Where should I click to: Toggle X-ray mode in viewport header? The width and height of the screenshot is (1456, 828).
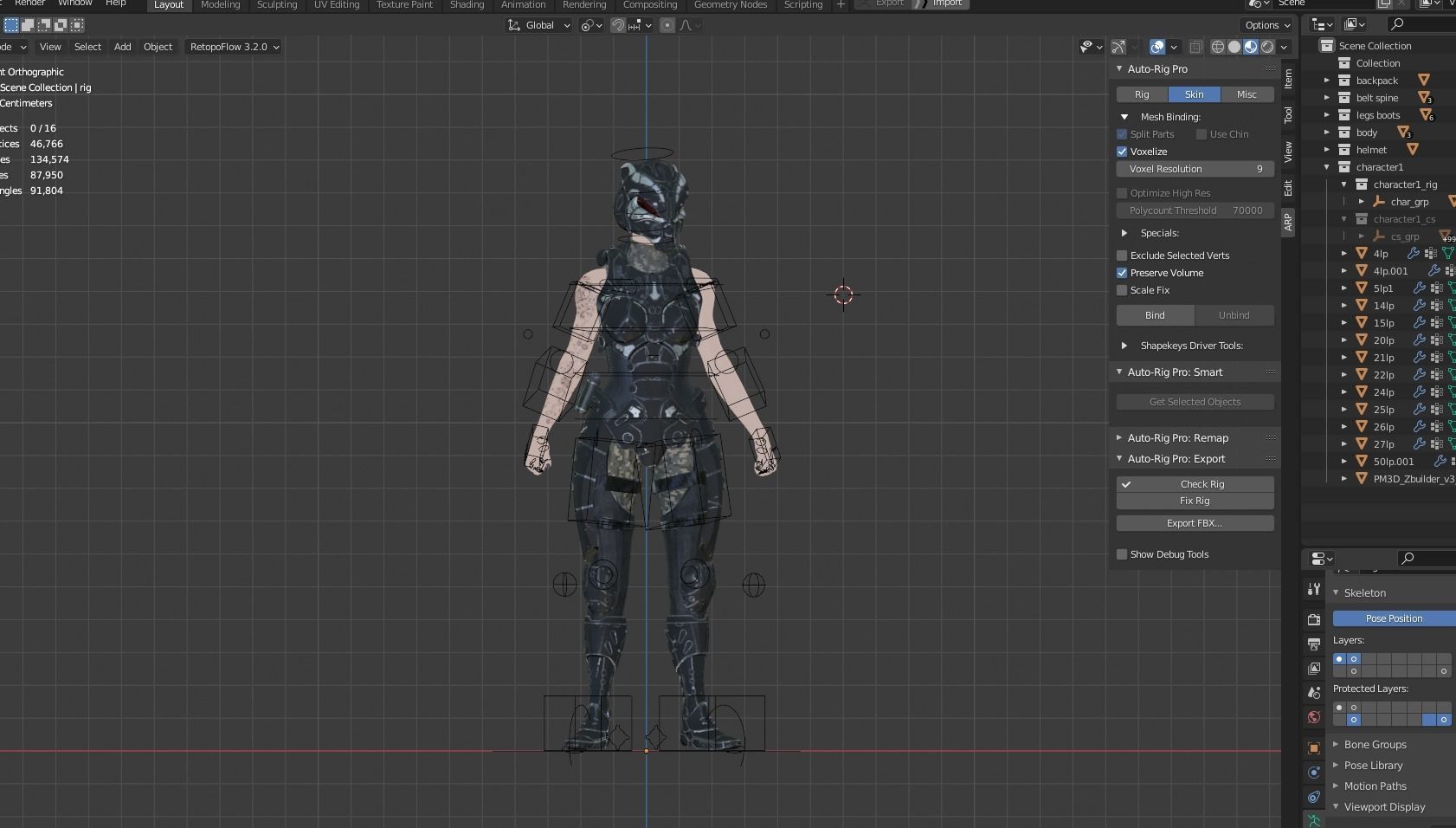1195,47
